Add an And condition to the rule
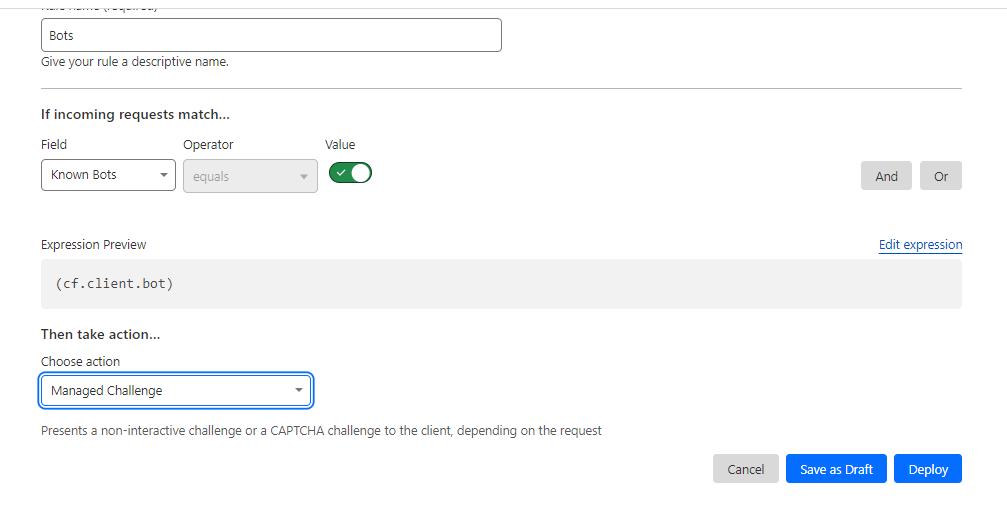The height and width of the screenshot is (506, 1007). (886, 176)
